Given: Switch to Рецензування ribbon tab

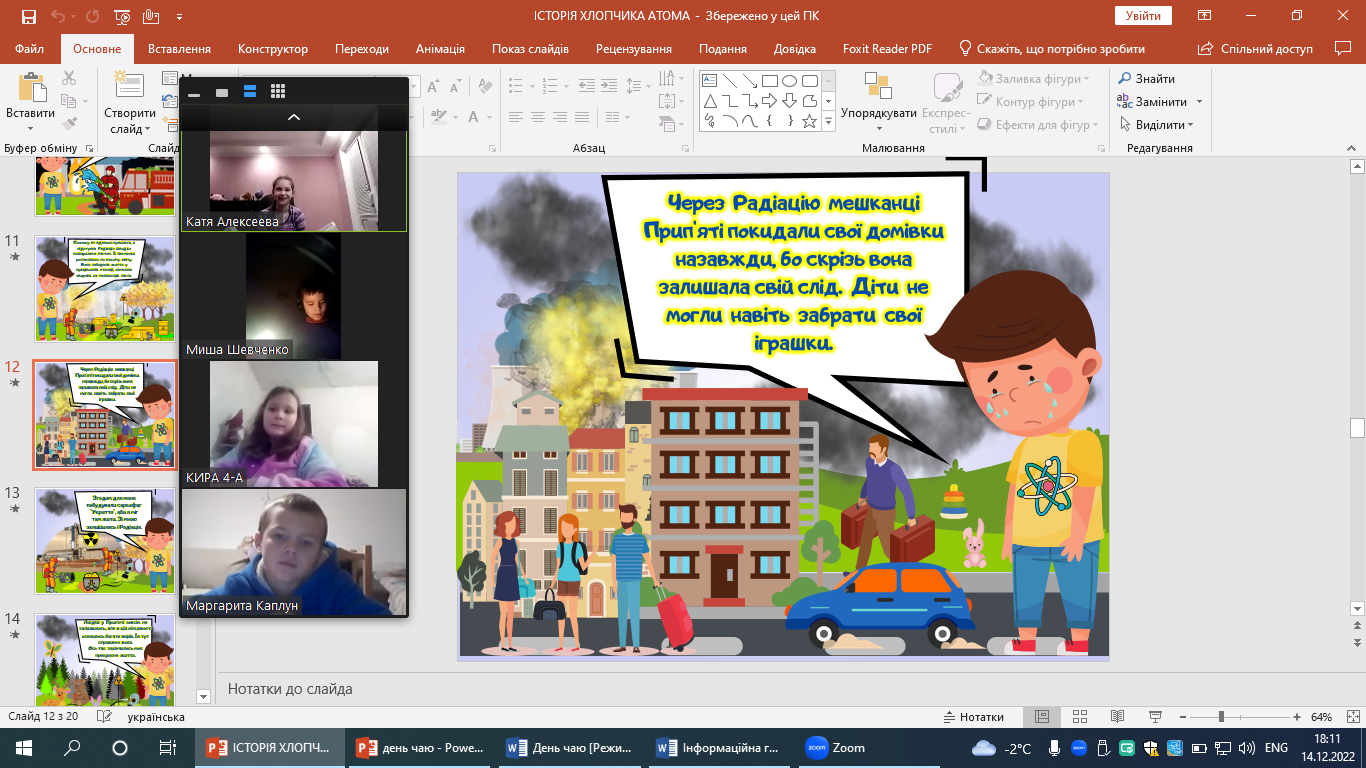Looking at the screenshot, I should [634, 49].
